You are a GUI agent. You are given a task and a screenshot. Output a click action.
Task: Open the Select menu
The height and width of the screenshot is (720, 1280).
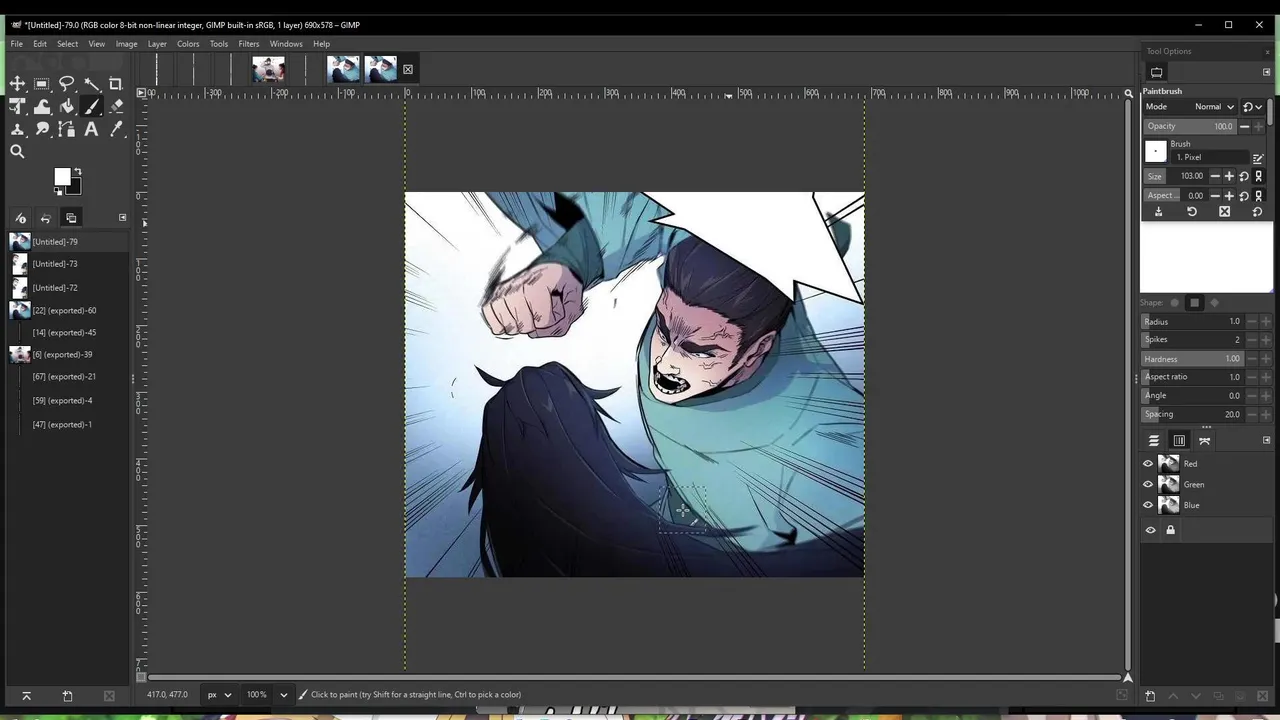pos(67,44)
